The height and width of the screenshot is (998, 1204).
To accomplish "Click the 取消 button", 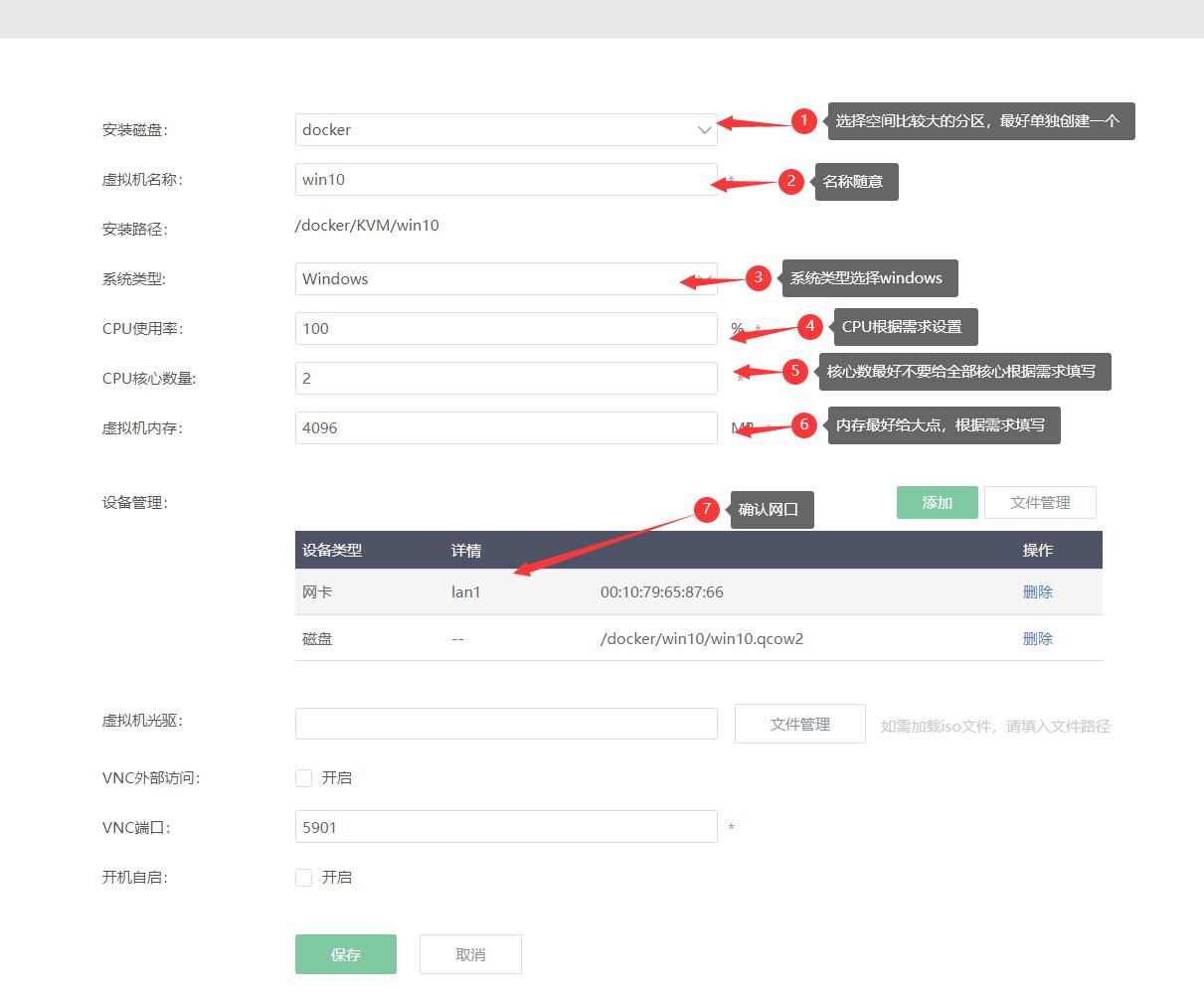I will click(469, 953).
